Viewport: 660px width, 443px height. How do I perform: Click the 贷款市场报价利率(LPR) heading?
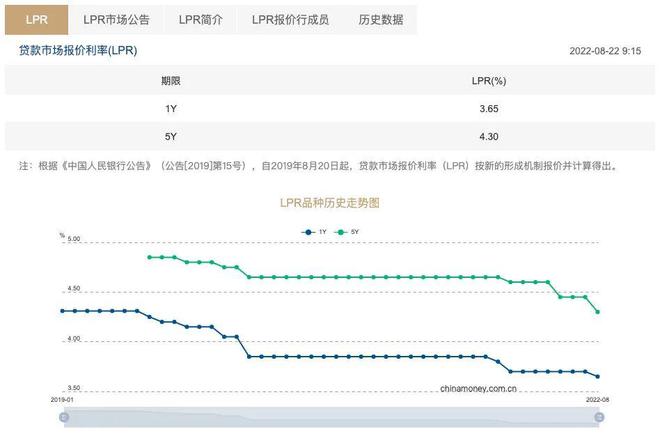click(x=78, y=51)
